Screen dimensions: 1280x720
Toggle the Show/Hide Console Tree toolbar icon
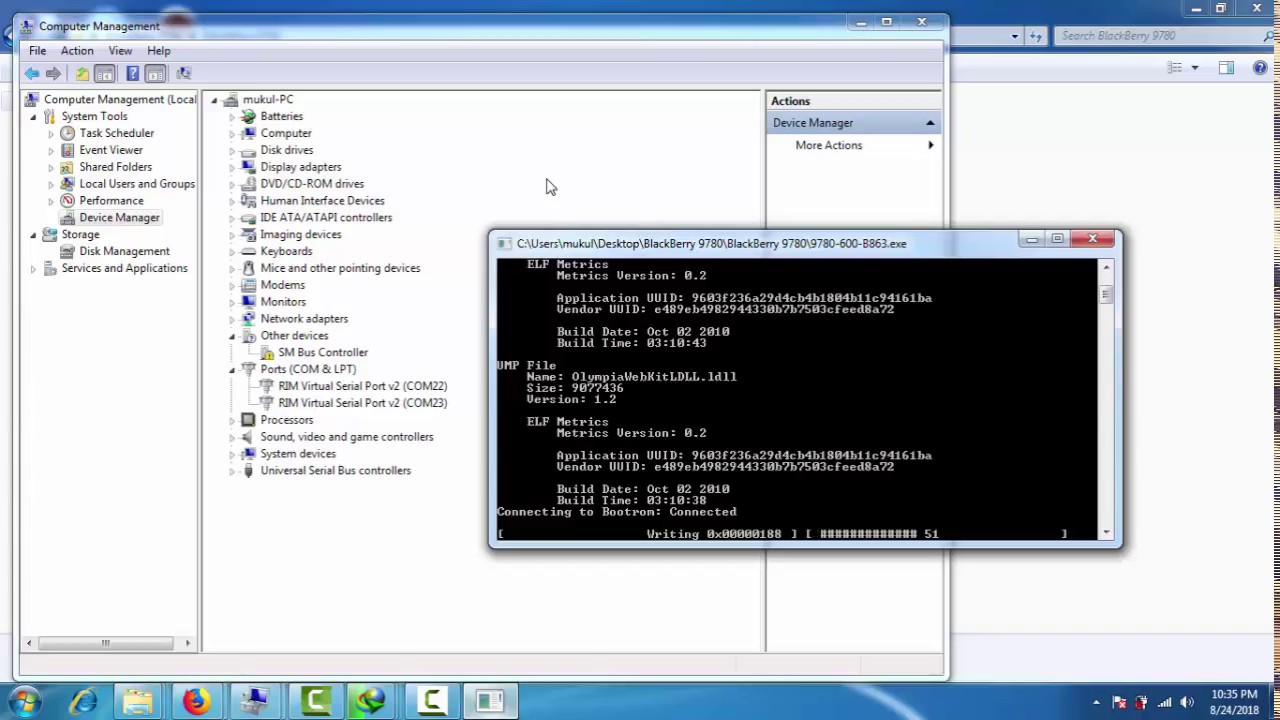(104, 73)
